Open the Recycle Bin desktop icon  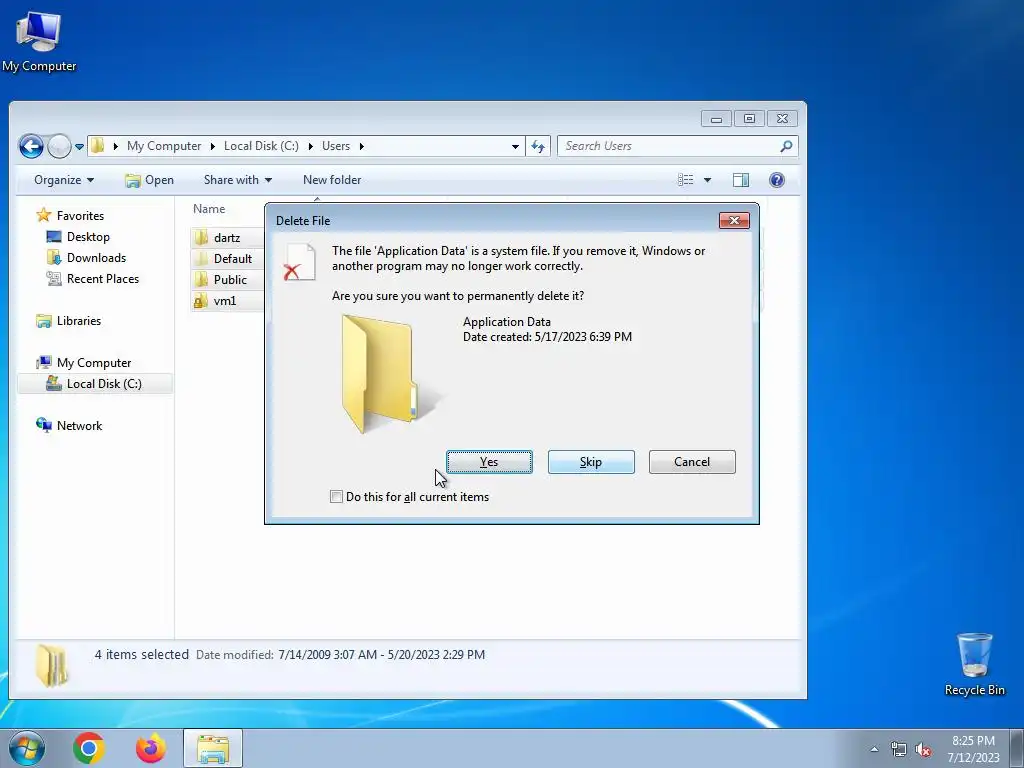(974, 664)
